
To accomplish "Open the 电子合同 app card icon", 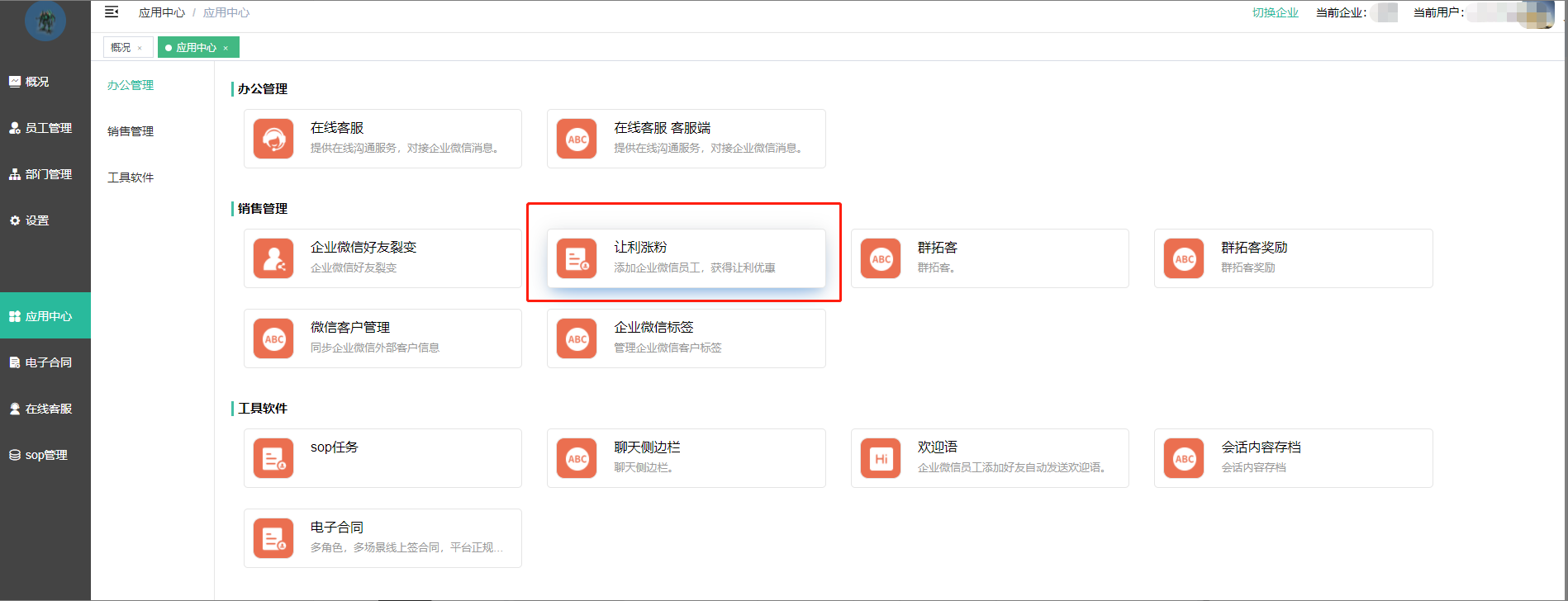I will coord(273,538).
